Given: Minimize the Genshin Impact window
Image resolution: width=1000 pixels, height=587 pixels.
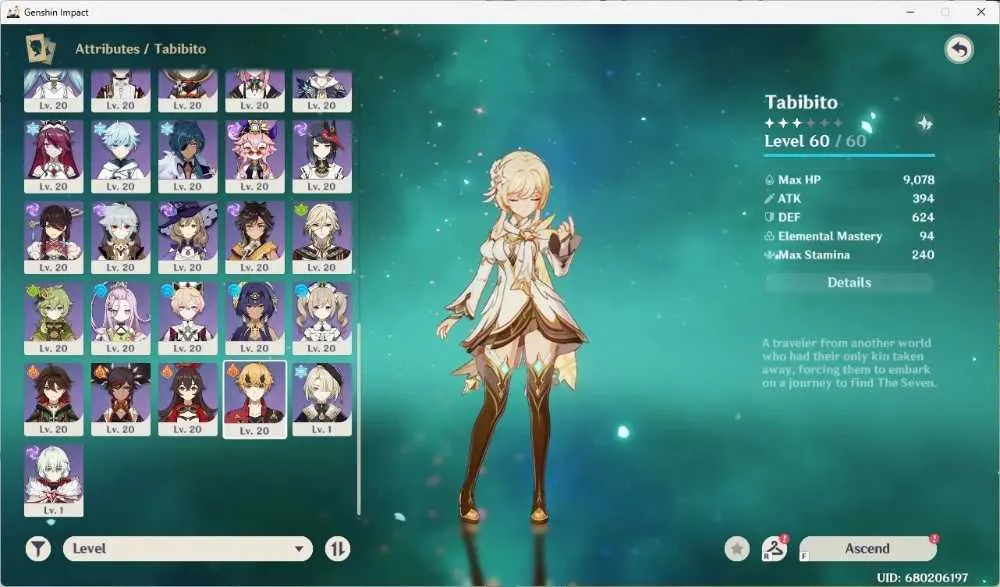Looking at the screenshot, I should coord(911,12).
